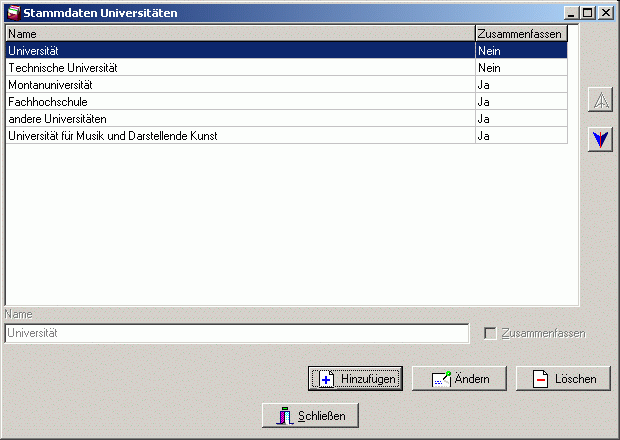
Task: Click the Schließen button
Action: [310, 415]
